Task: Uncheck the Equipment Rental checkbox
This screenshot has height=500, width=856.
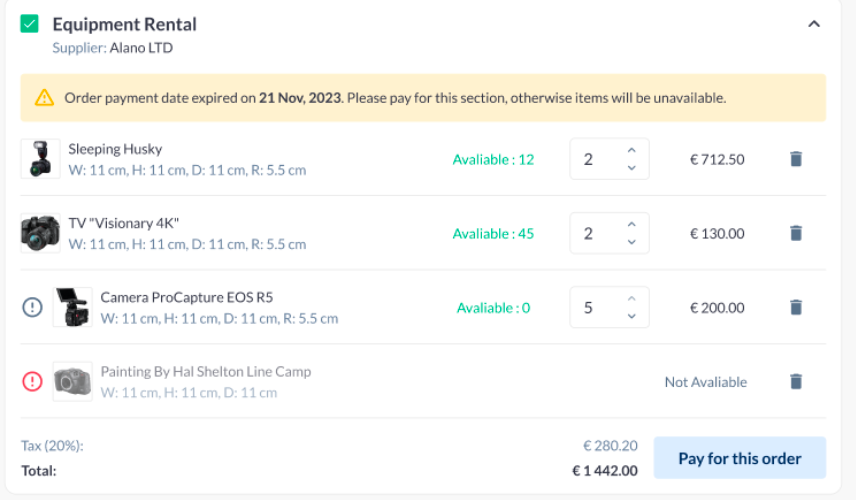Action: pos(30,24)
